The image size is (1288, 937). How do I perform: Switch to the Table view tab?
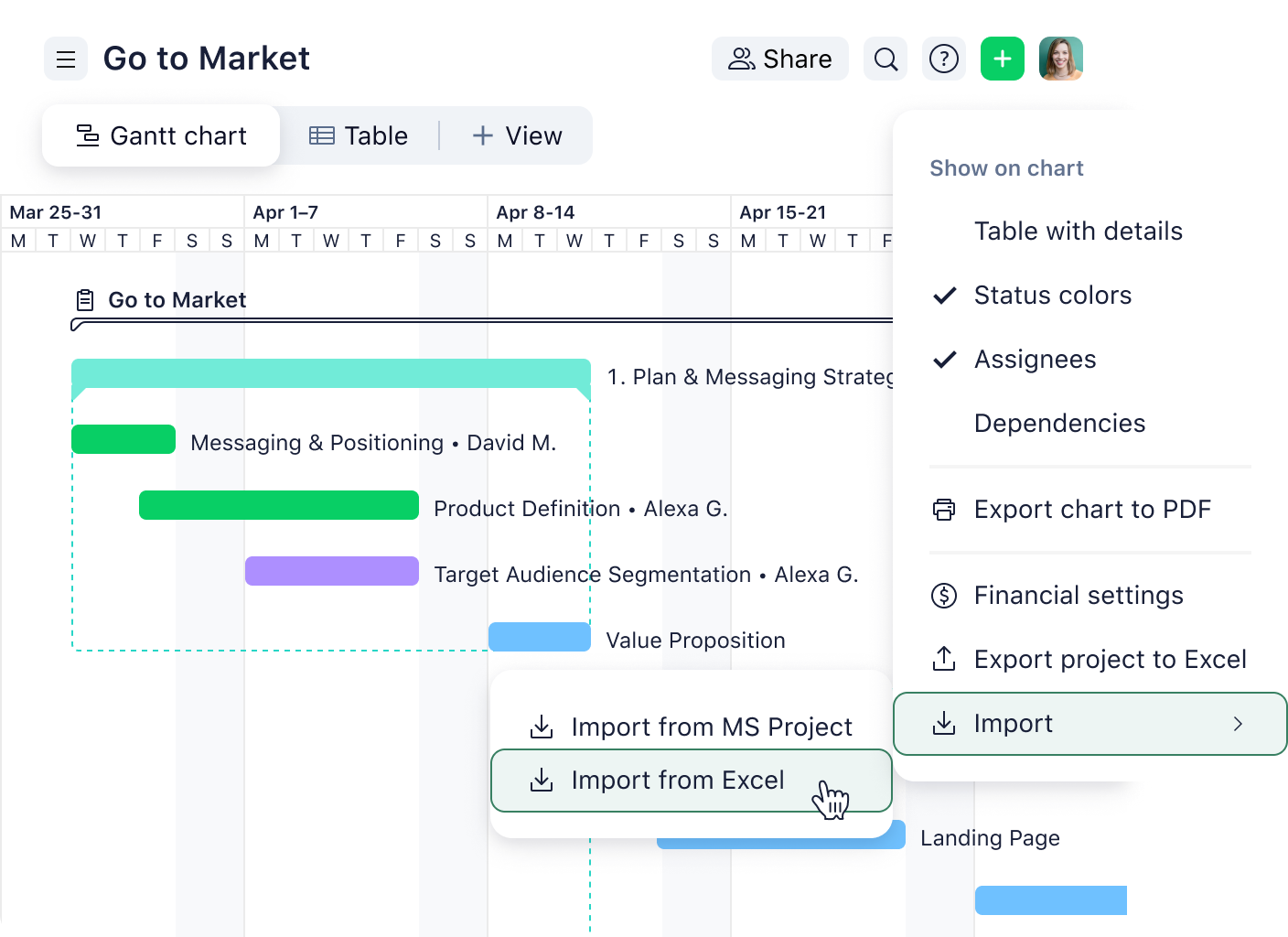pos(360,135)
